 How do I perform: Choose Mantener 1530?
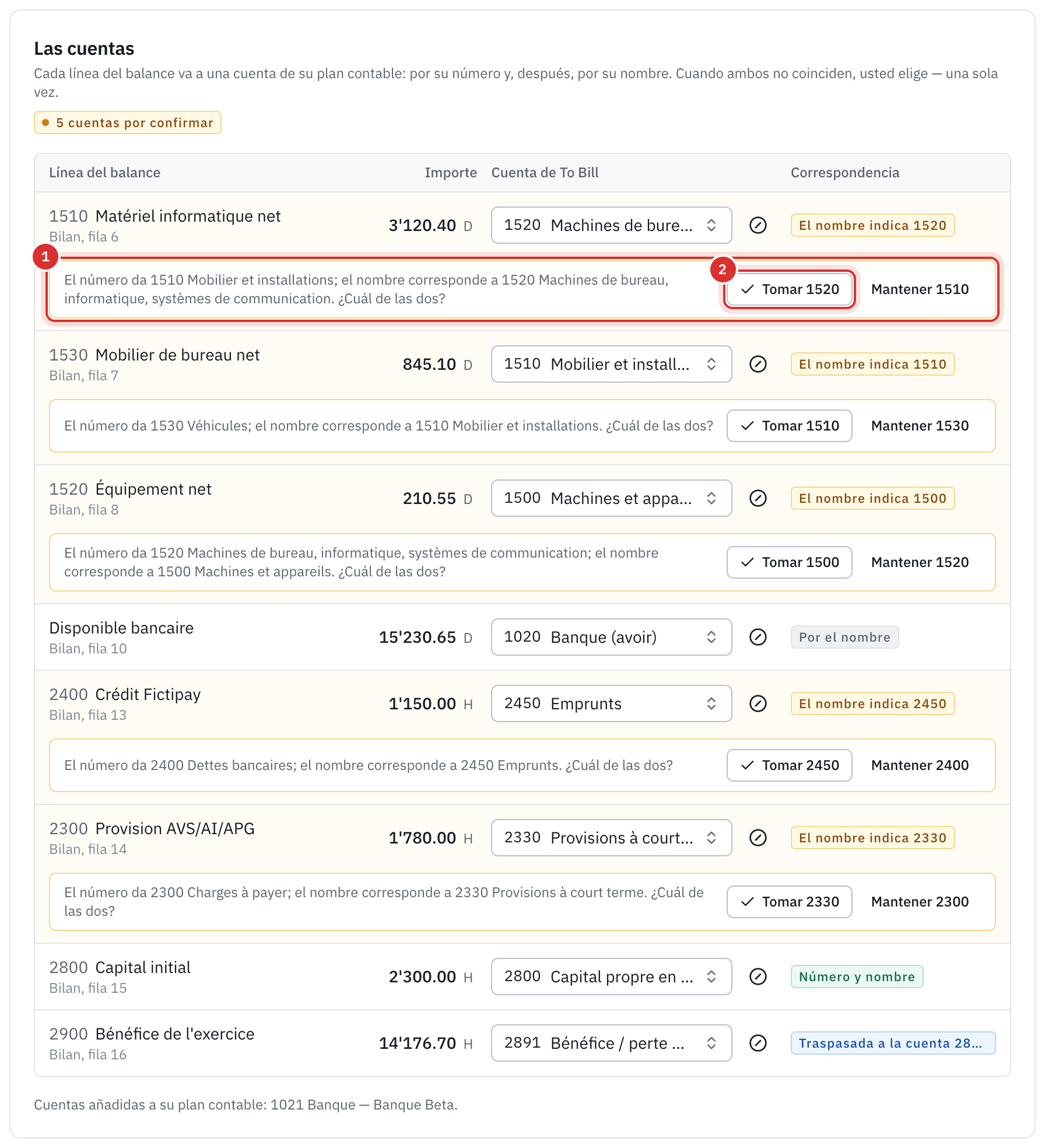click(x=920, y=426)
